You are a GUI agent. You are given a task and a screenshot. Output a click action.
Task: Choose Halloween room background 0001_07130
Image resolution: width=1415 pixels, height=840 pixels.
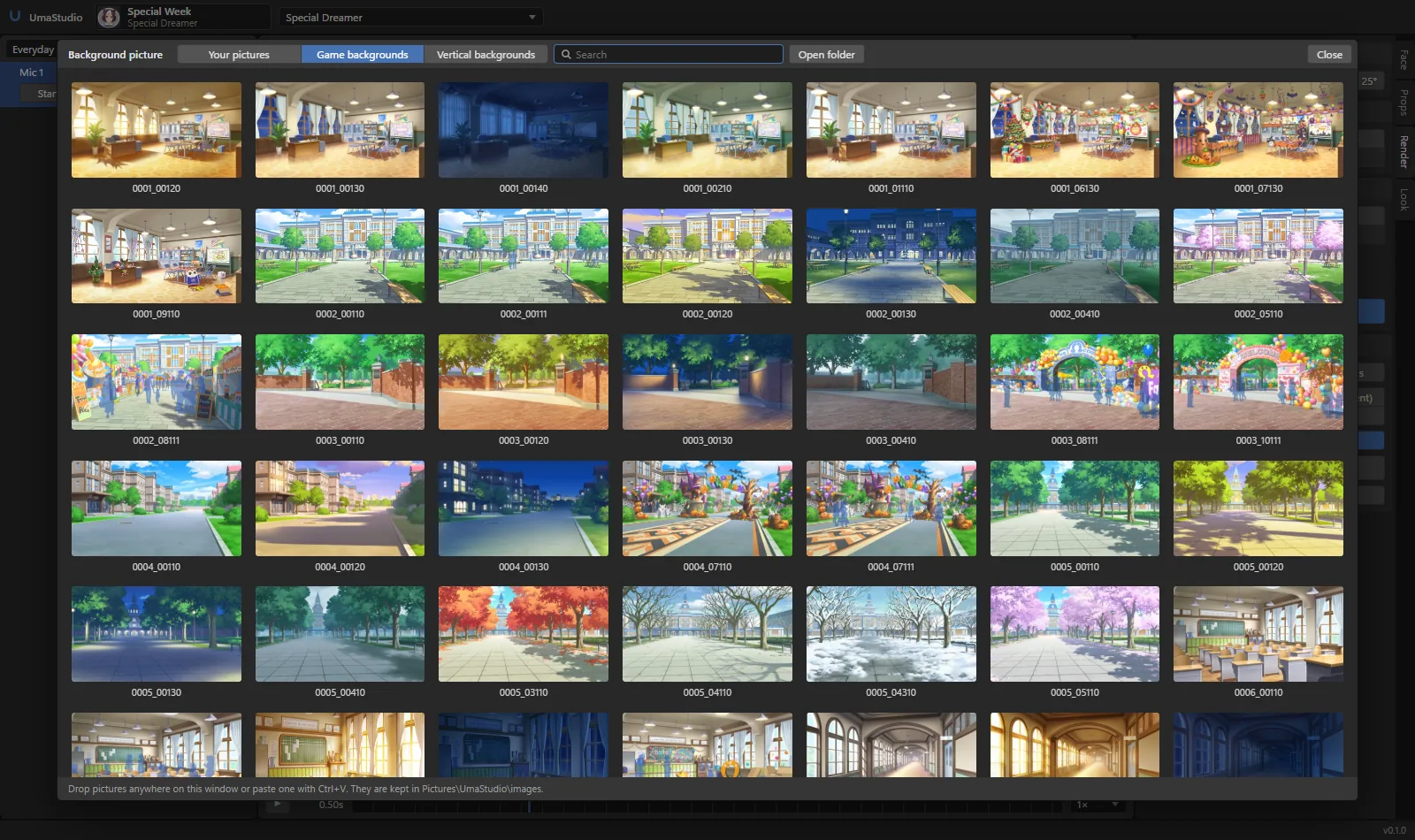[1258, 130]
